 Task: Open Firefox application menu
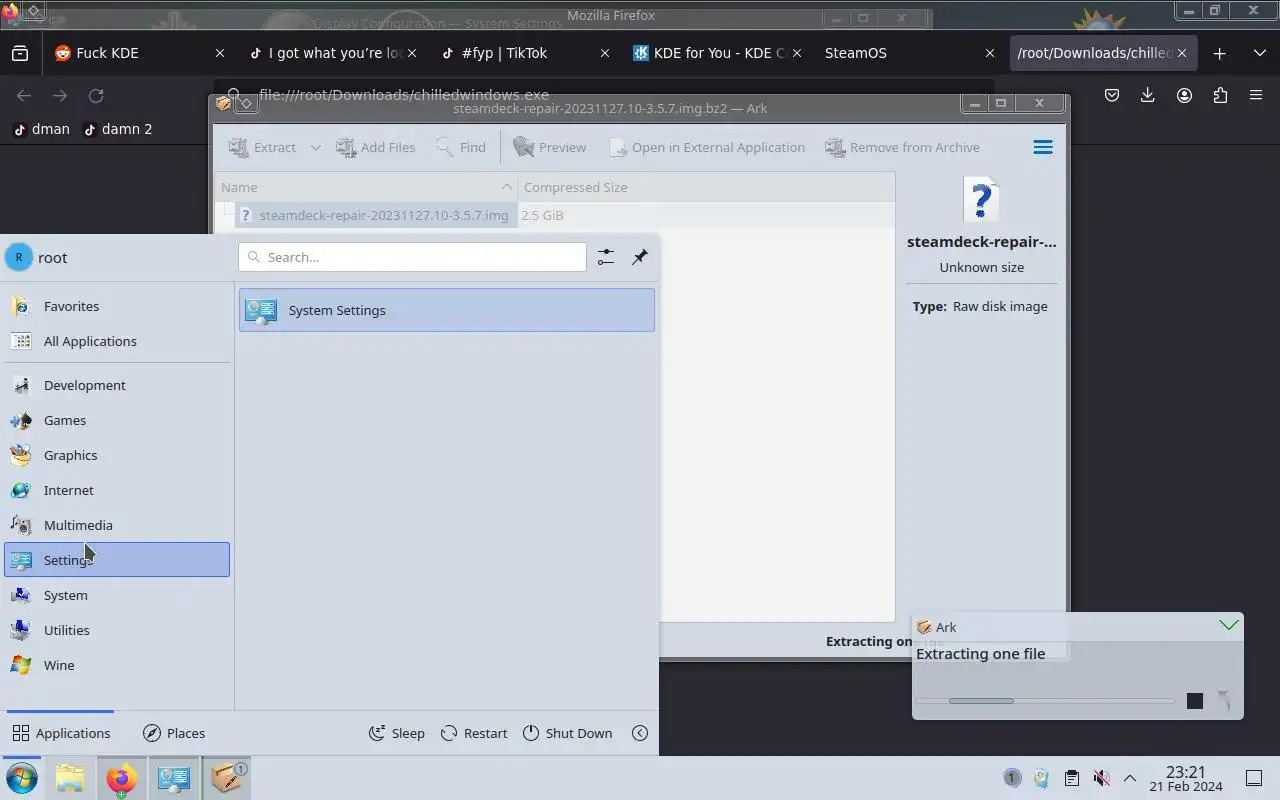tap(1256, 95)
